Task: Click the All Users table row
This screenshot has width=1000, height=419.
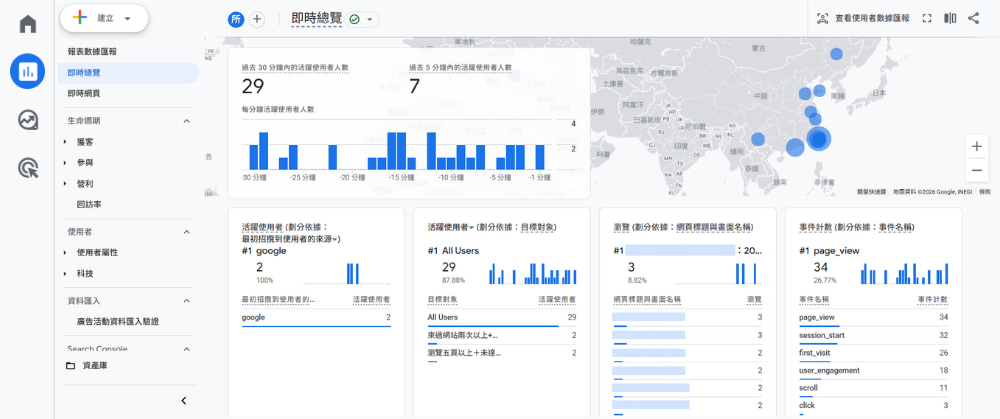Action: (502, 318)
